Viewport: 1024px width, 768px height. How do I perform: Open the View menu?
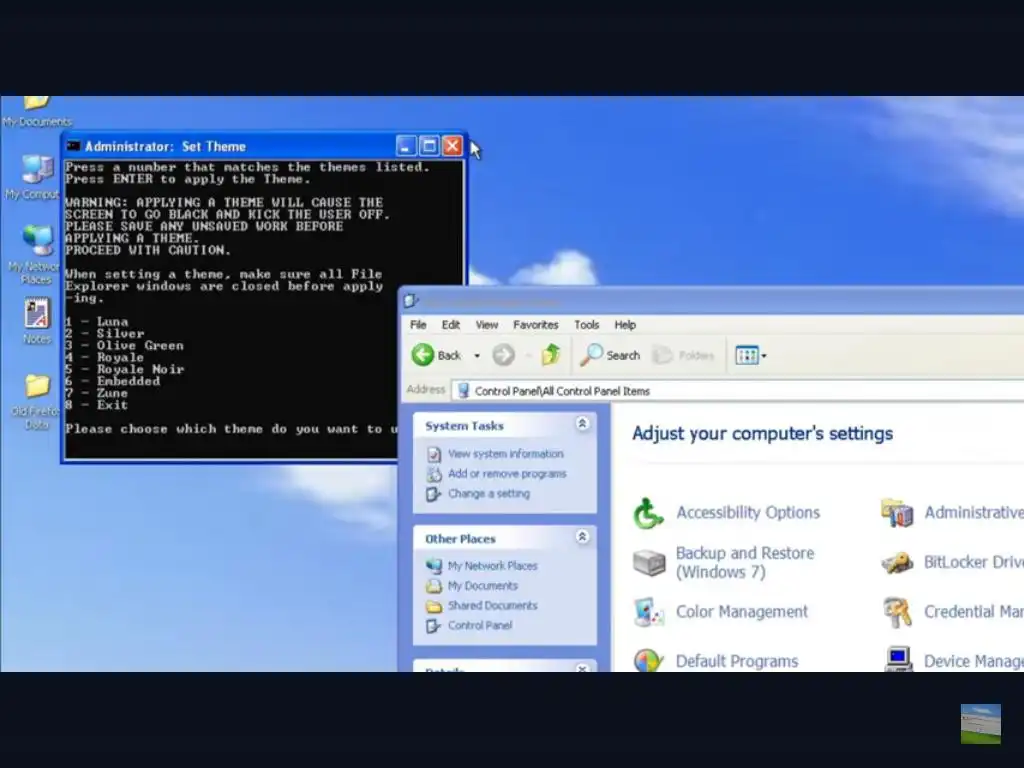(487, 325)
